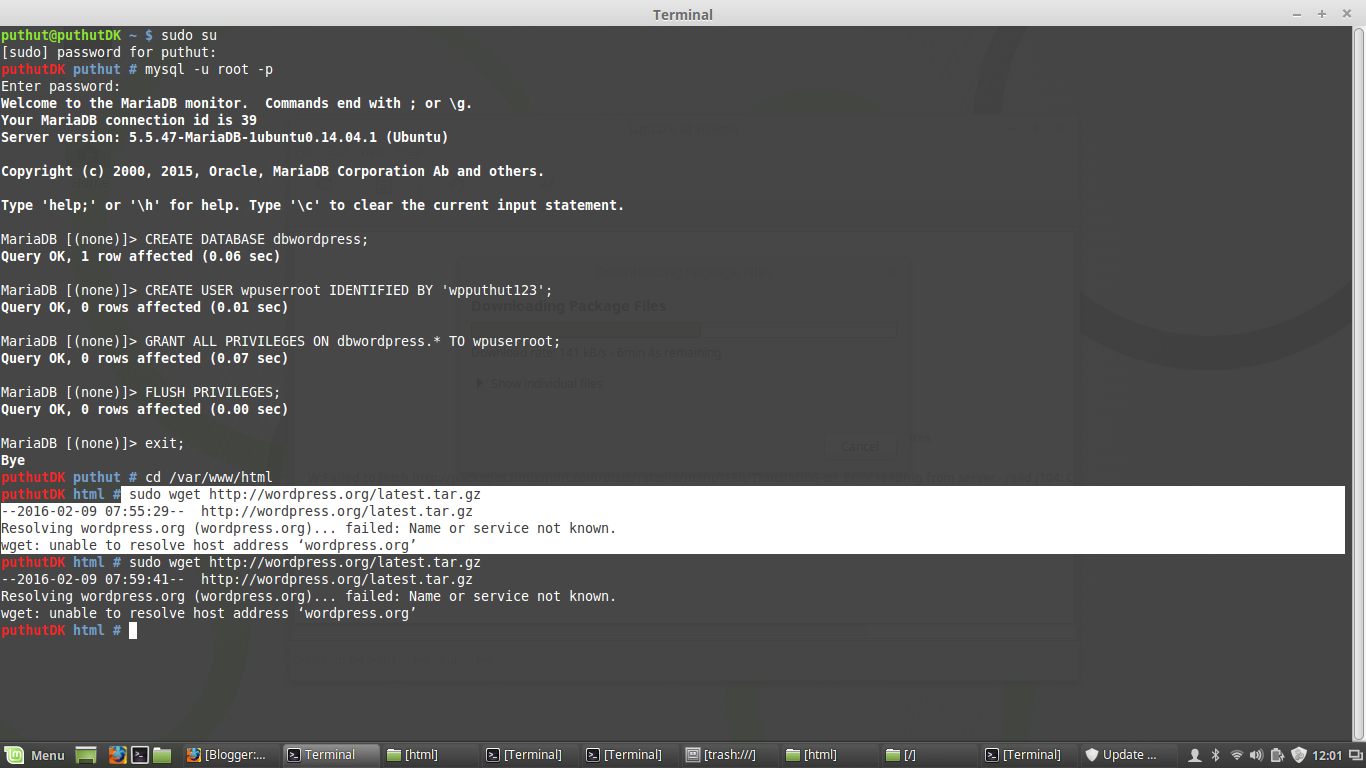Image resolution: width=1366 pixels, height=768 pixels.
Task: Expand the clock to show the calendar
Action: (x=1327, y=755)
